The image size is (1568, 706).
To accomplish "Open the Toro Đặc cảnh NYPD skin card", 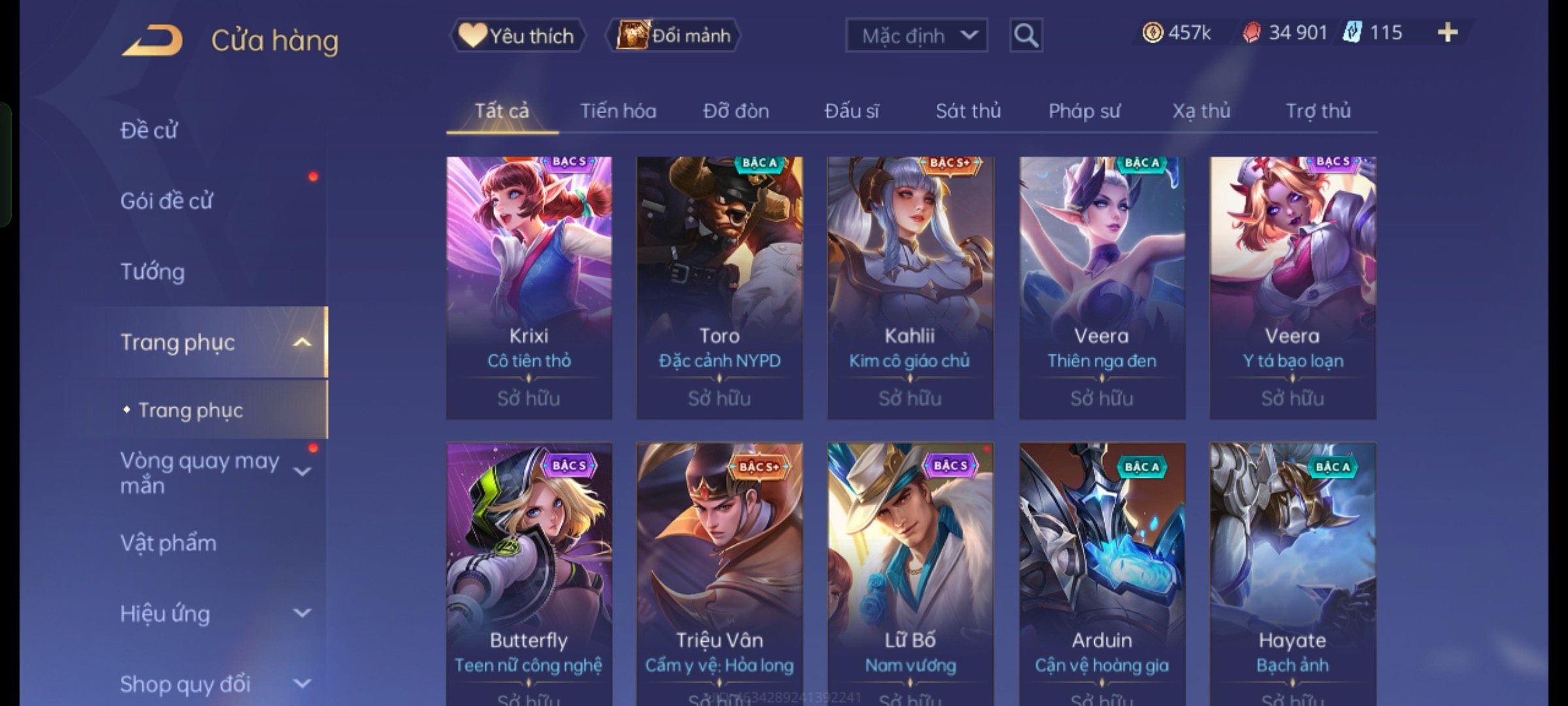I will 719,288.
